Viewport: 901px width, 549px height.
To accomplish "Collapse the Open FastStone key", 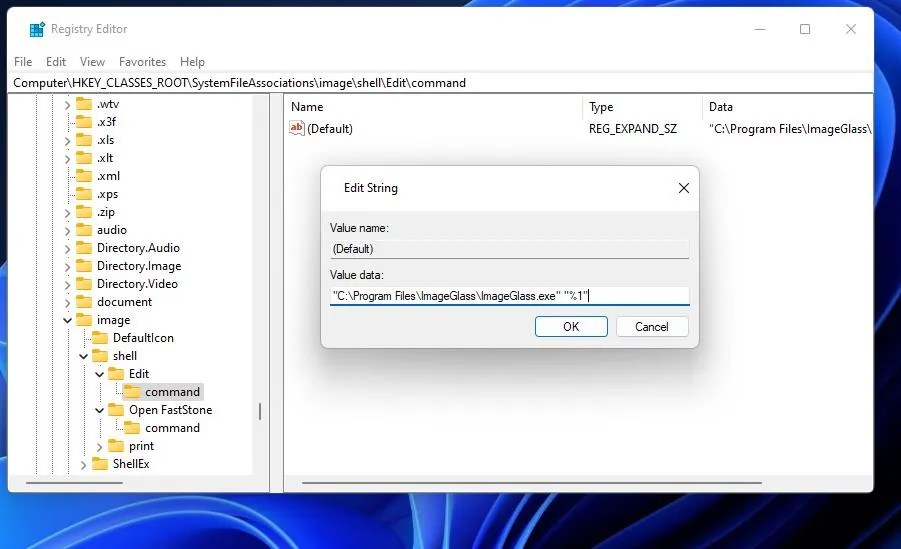I will [99, 410].
